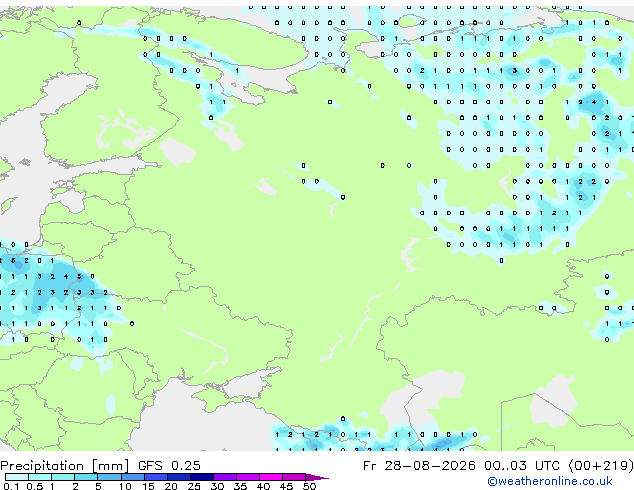Select the 40 to 45 mm magenta swatch
634x490 pixels.
point(271,477)
